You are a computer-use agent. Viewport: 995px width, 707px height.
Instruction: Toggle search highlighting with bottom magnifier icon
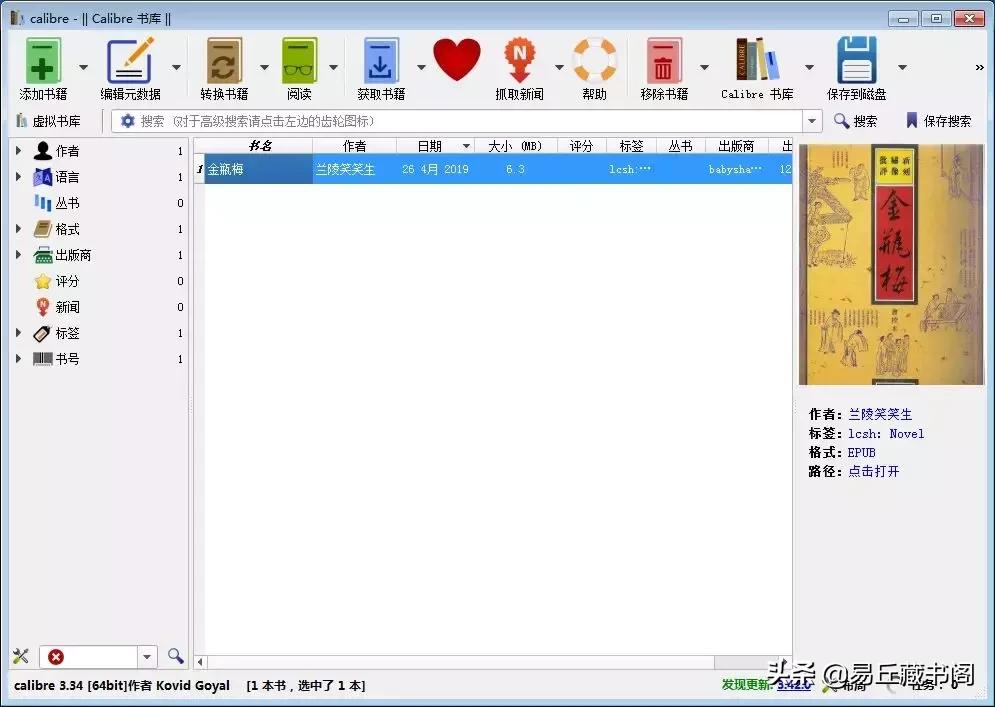coord(176,657)
